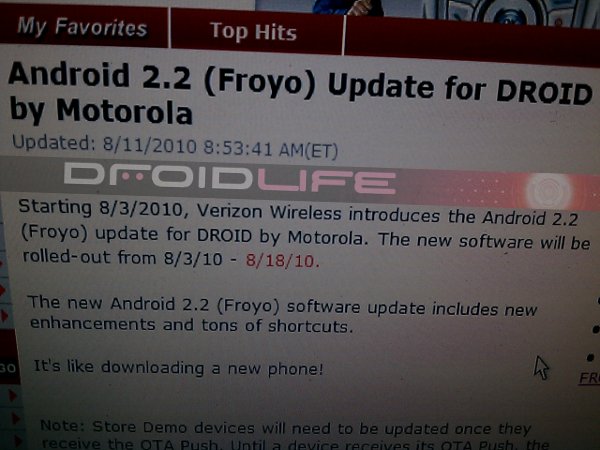600x450 pixels.
Task: Expand the red arrow beside 'Note: Store Demo'
Action: [15, 419]
